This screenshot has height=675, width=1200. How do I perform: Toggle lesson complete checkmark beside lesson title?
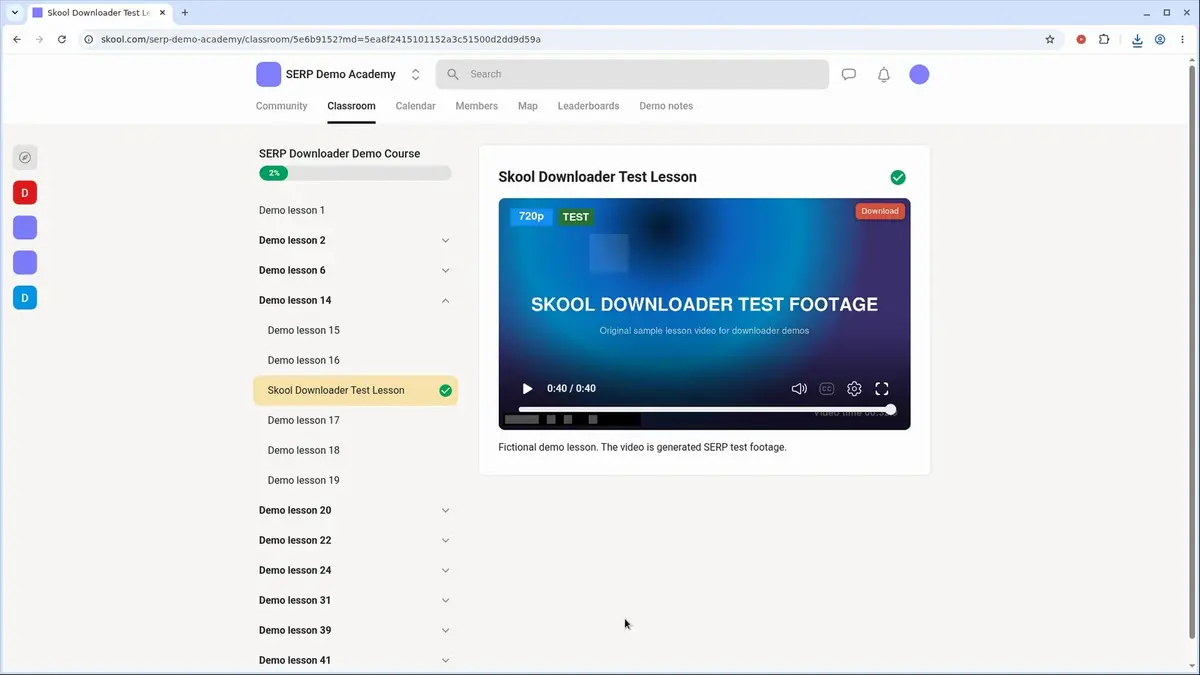click(898, 177)
